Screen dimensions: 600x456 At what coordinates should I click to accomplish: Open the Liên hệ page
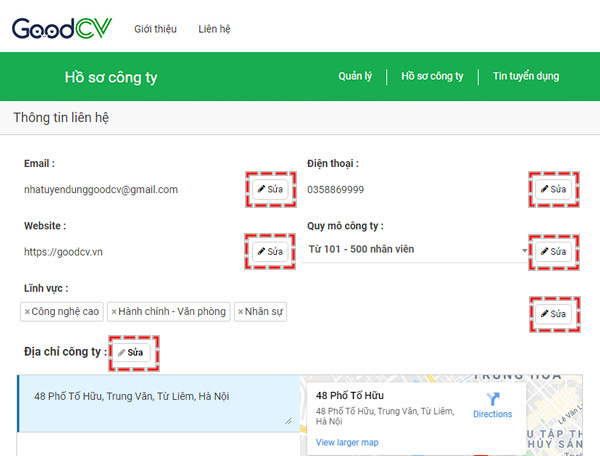[x=214, y=29]
